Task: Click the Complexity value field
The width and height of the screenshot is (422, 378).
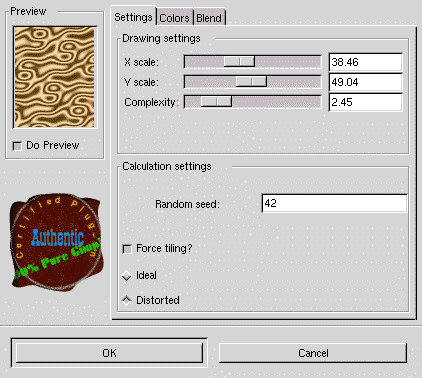Action: (366, 102)
